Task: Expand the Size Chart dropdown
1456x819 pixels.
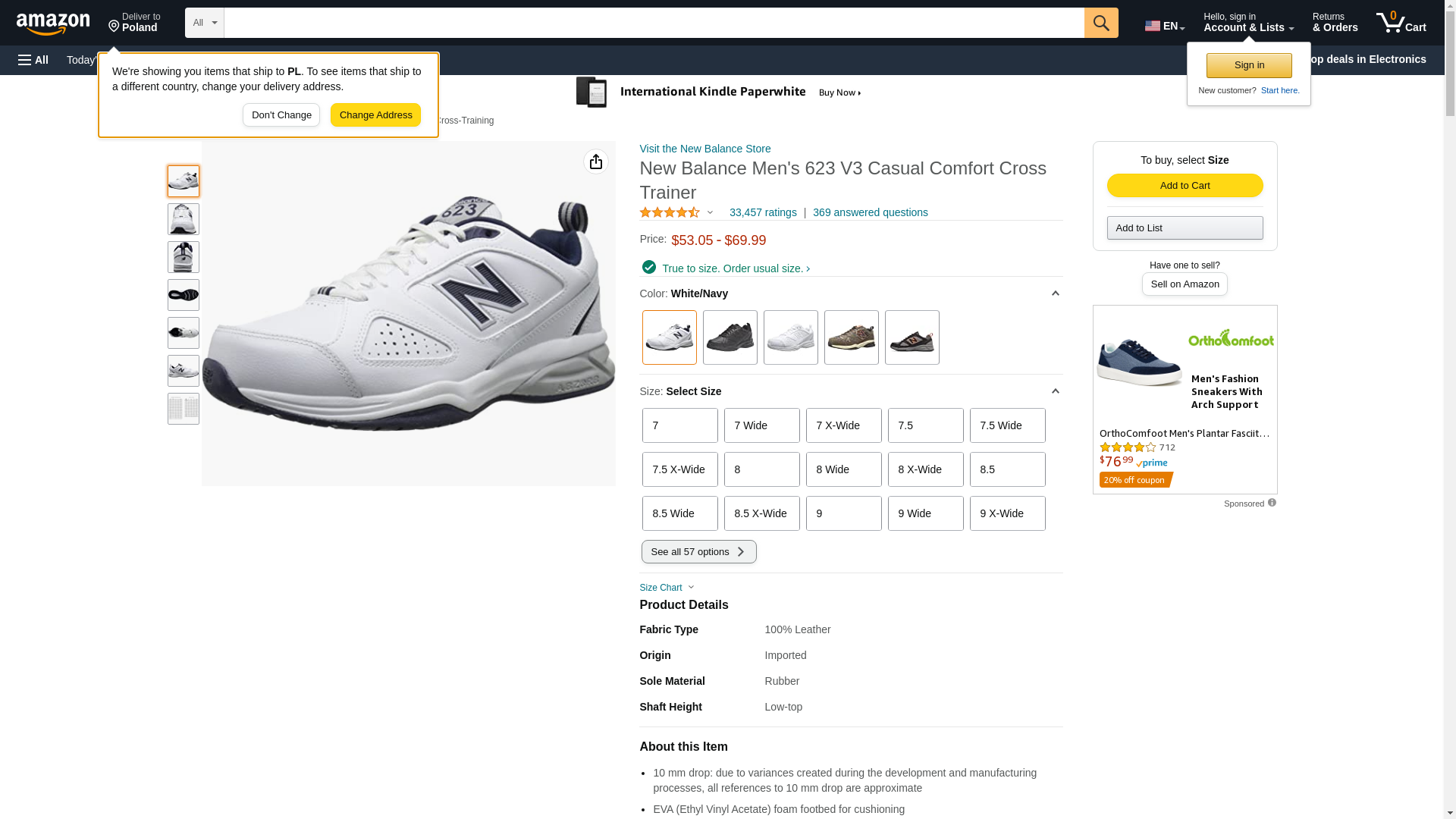Action: click(x=667, y=588)
